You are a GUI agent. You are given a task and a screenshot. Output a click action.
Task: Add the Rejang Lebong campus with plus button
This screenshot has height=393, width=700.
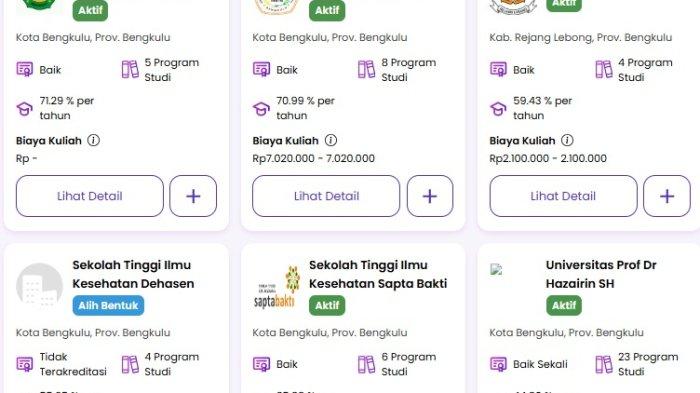pyautogui.click(x=667, y=196)
